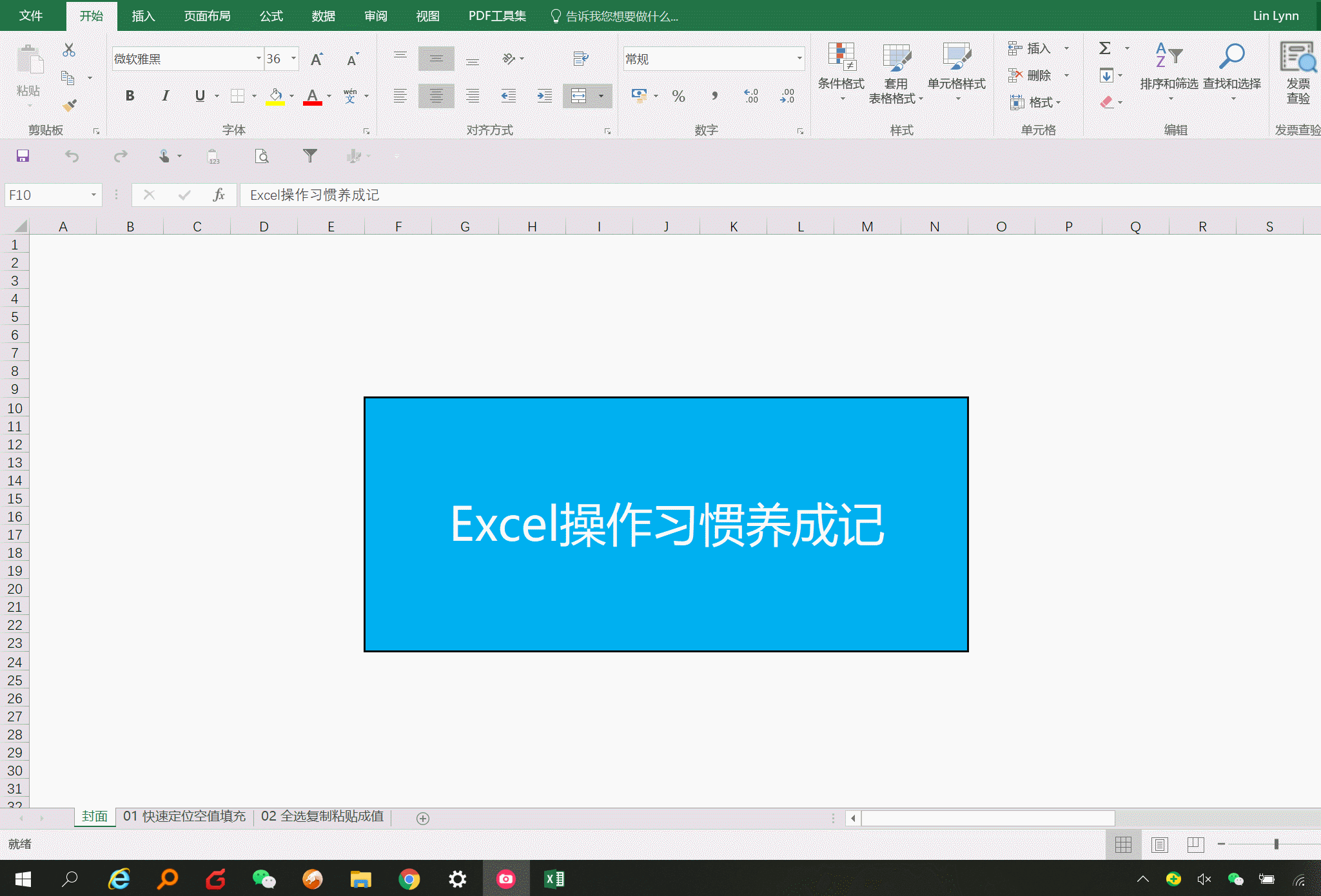The height and width of the screenshot is (896, 1321).
Task: Click increase indent icon
Action: tap(545, 96)
